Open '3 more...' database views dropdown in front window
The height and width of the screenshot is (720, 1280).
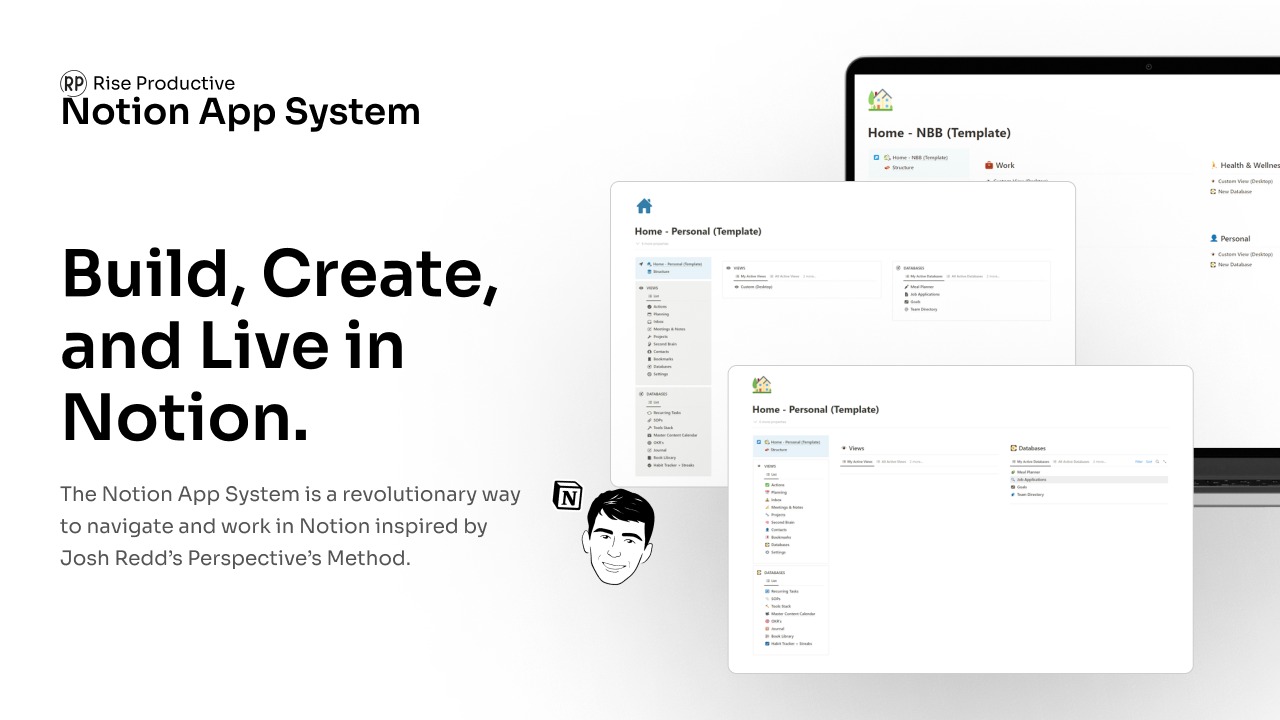tap(1099, 462)
